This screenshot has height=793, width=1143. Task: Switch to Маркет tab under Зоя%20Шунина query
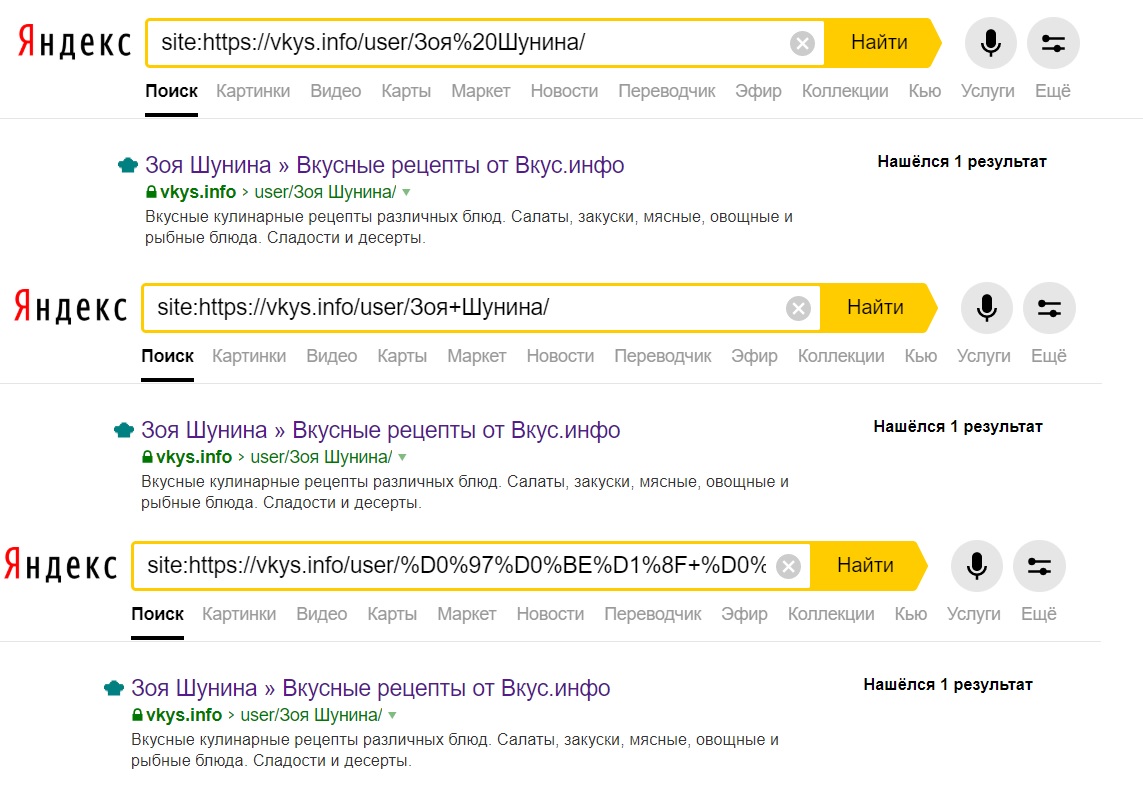tap(480, 91)
